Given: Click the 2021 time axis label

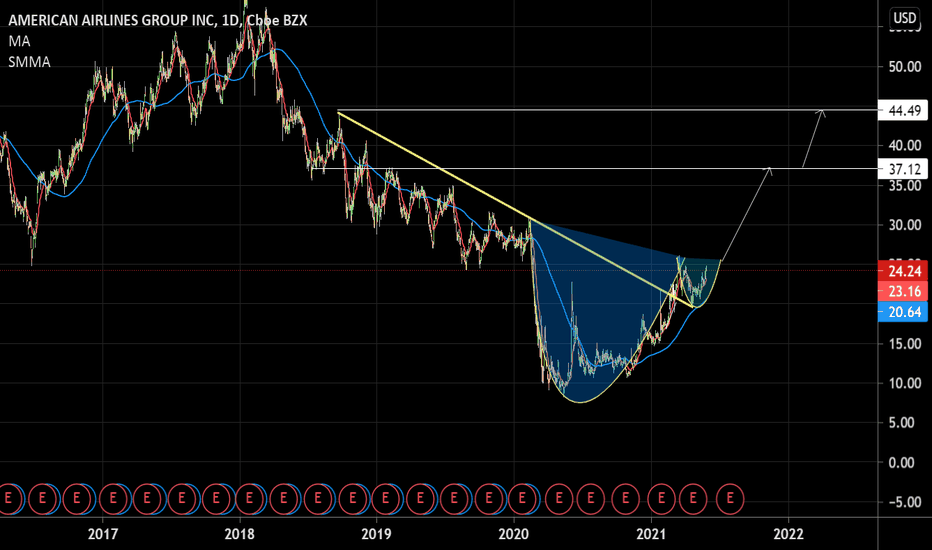Looking at the screenshot, I should click(x=651, y=534).
